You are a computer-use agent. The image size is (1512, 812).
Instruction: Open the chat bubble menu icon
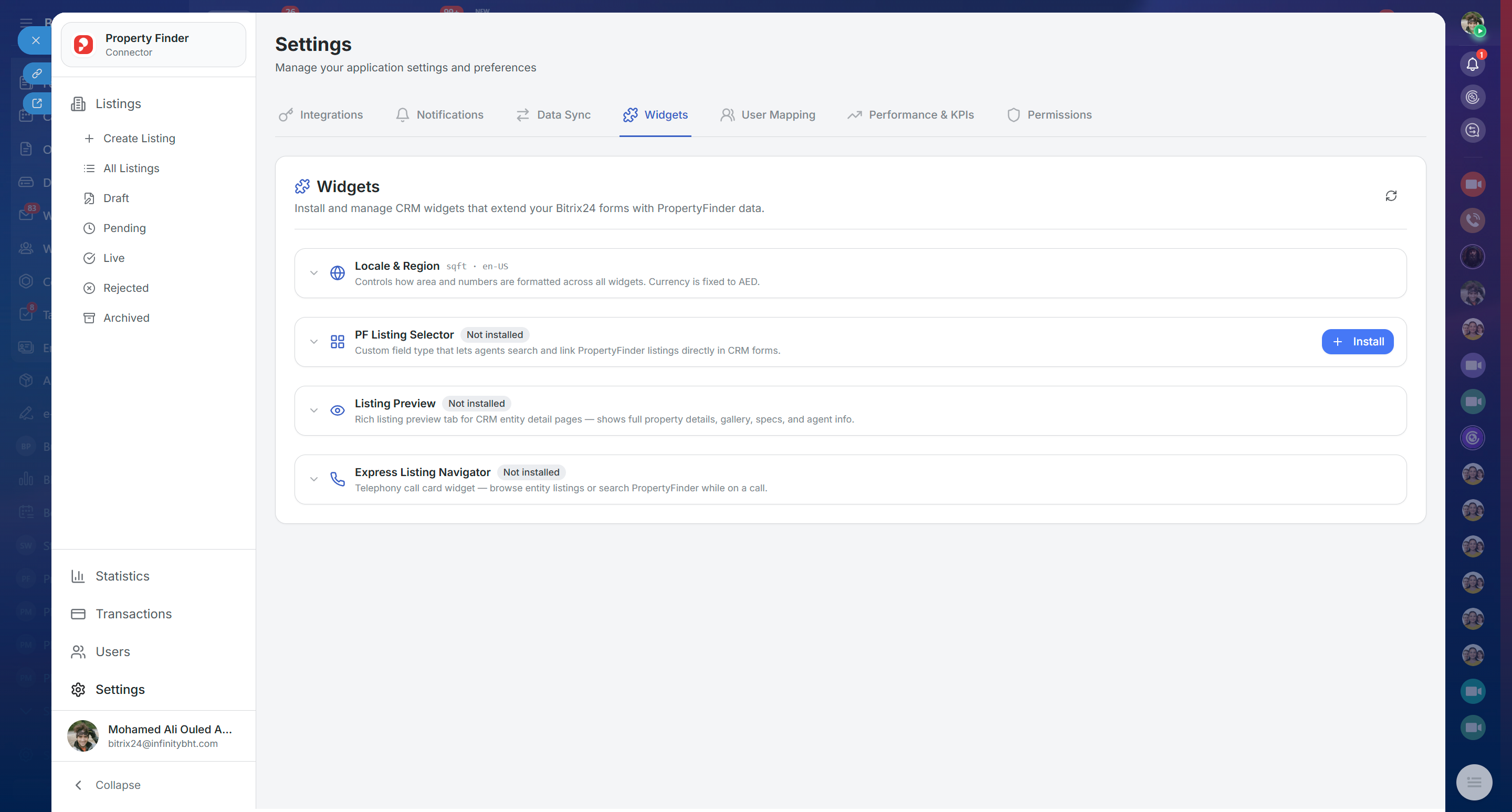coord(1473,782)
